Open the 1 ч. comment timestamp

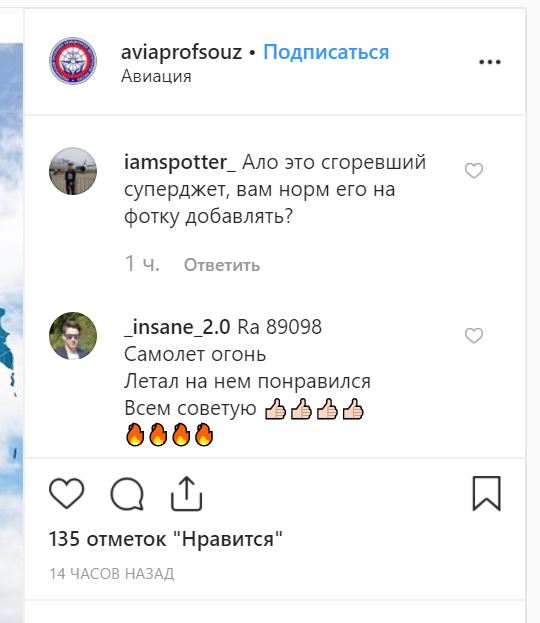pyautogui.click(x=142, y=263)
